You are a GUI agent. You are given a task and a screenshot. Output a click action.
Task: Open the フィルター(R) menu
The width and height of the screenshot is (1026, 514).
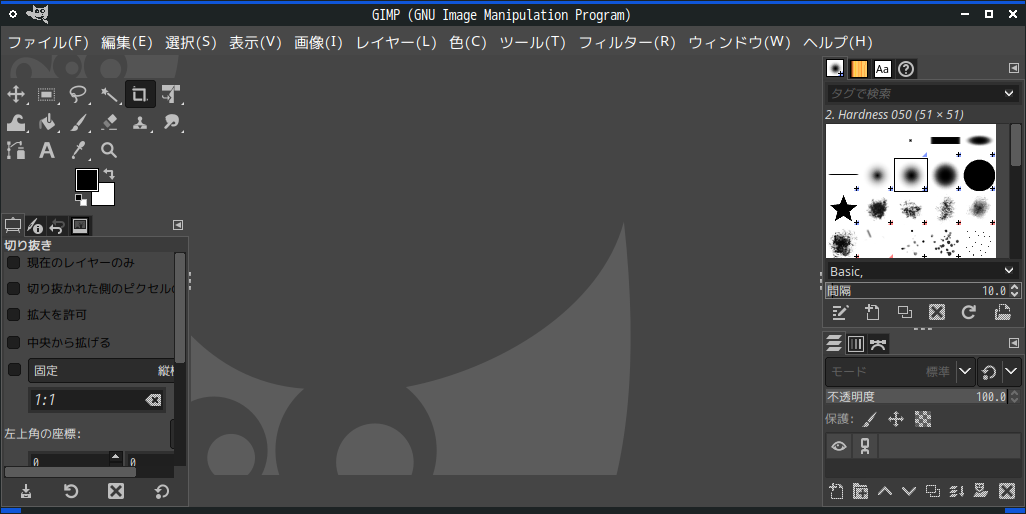(x=627, y=43)
